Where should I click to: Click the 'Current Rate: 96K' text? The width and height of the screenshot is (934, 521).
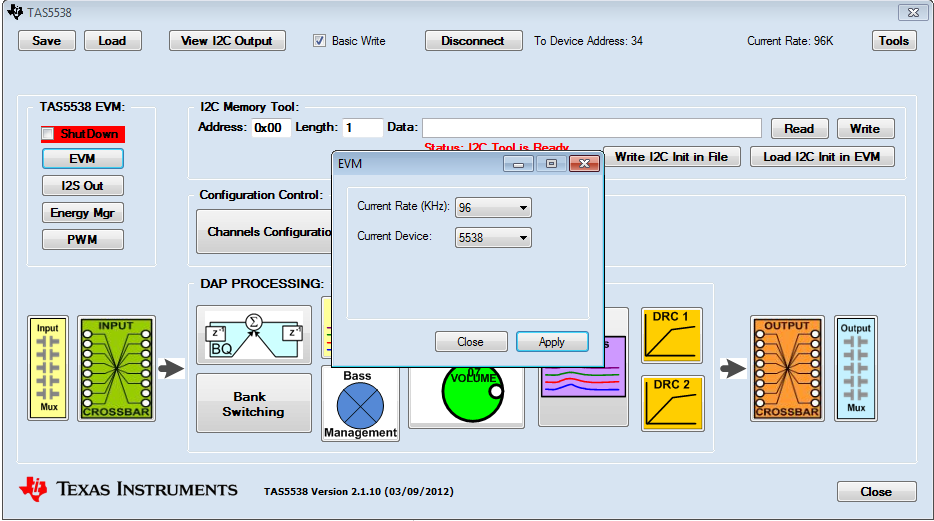click(x=790, y=40)
